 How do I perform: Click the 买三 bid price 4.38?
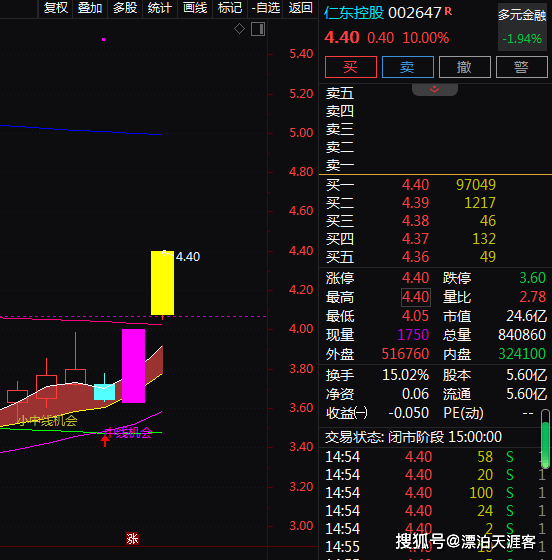(415, 221)
